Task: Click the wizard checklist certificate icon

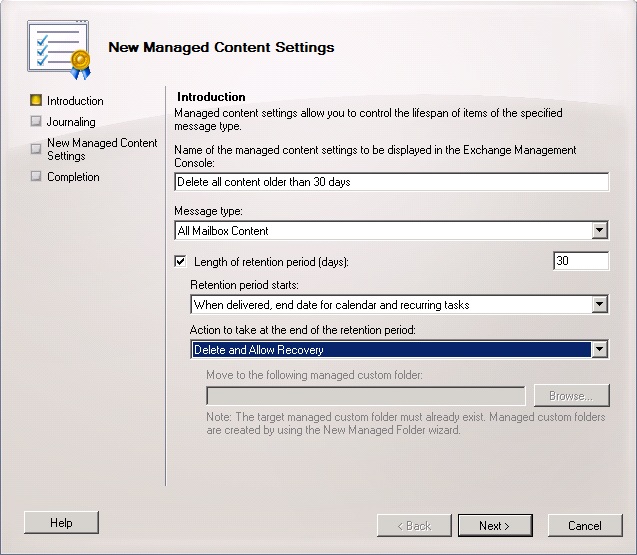Action: [59, 50]
